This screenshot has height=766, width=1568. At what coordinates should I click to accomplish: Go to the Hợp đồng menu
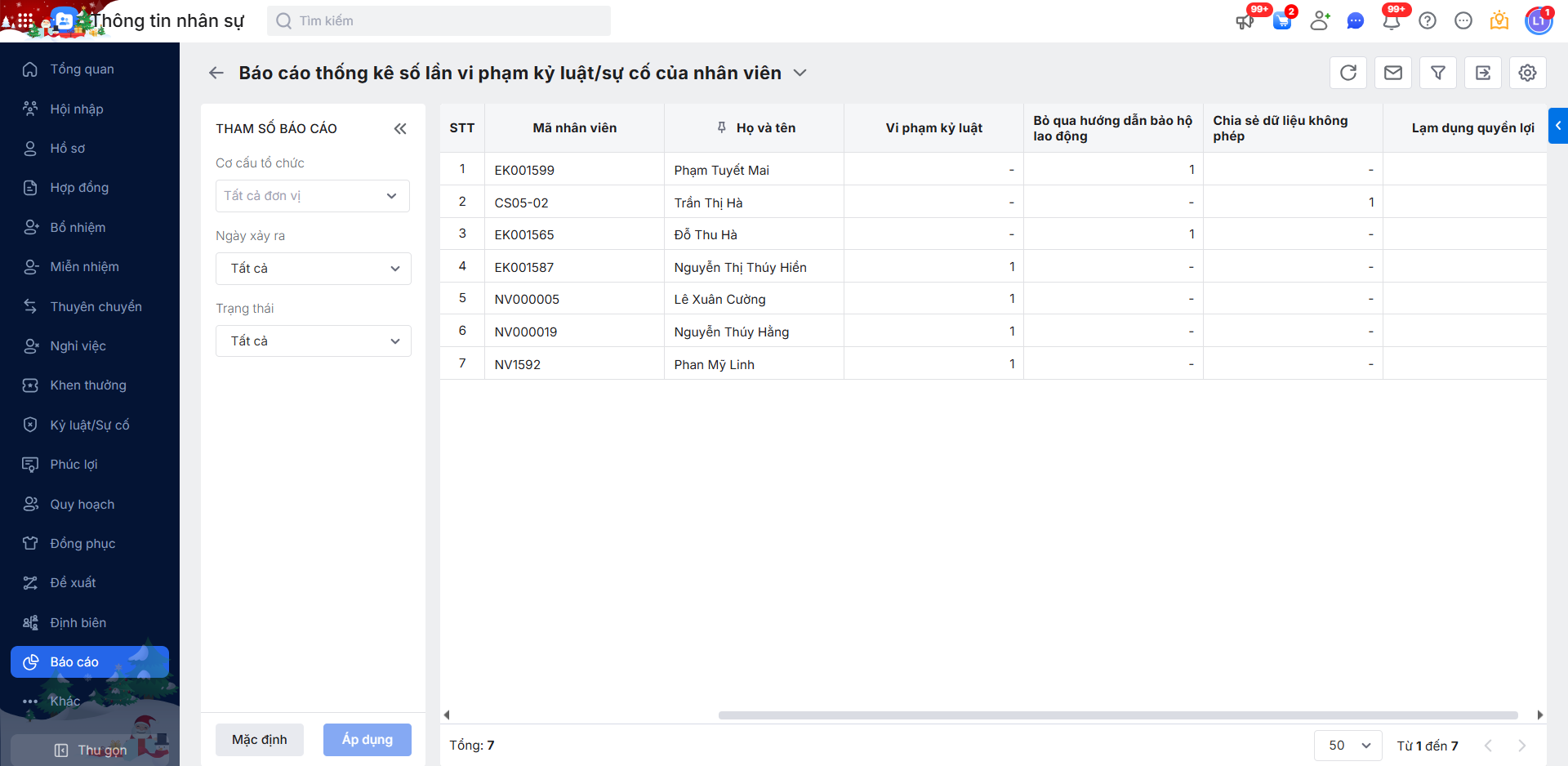click(x=79, y=188)
